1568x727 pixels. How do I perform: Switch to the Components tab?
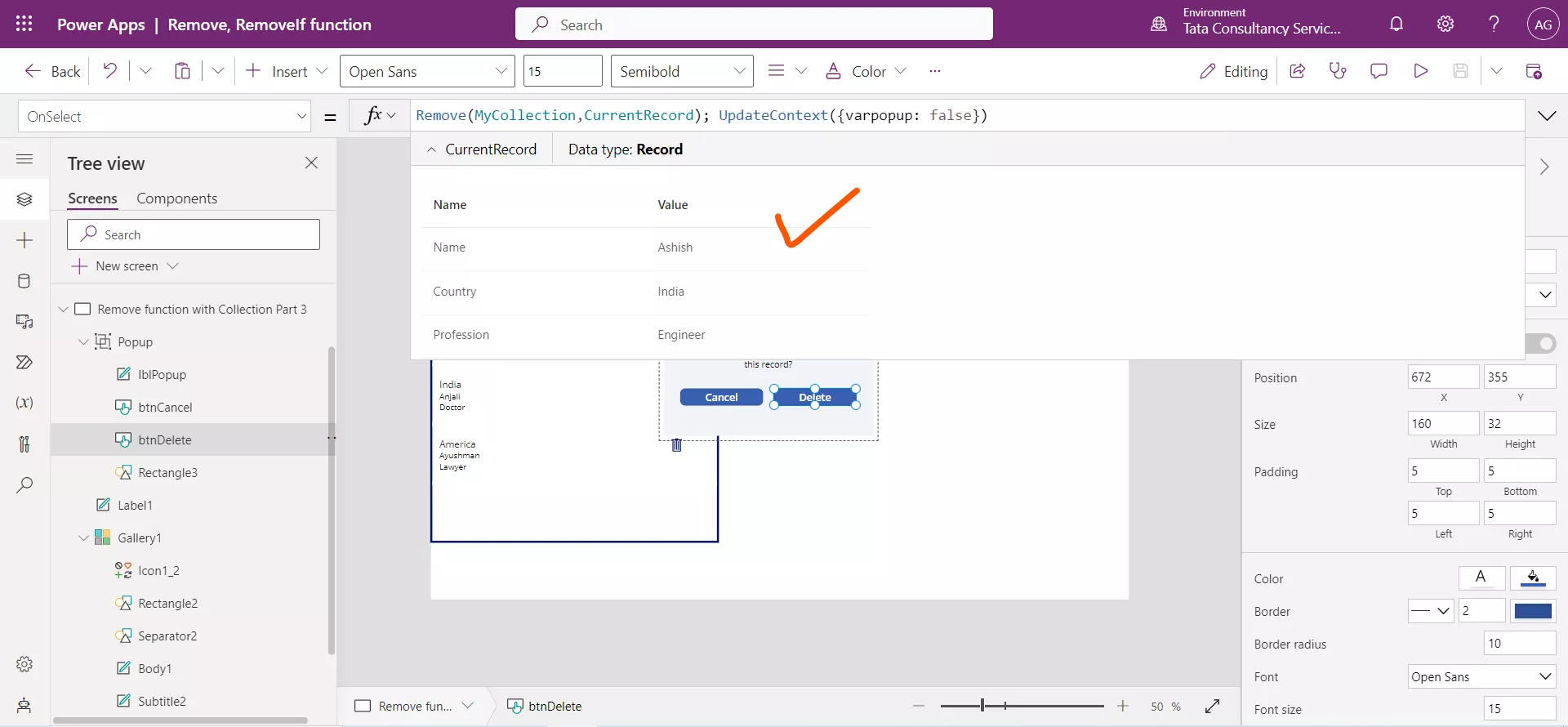click(x=176, y=198)
